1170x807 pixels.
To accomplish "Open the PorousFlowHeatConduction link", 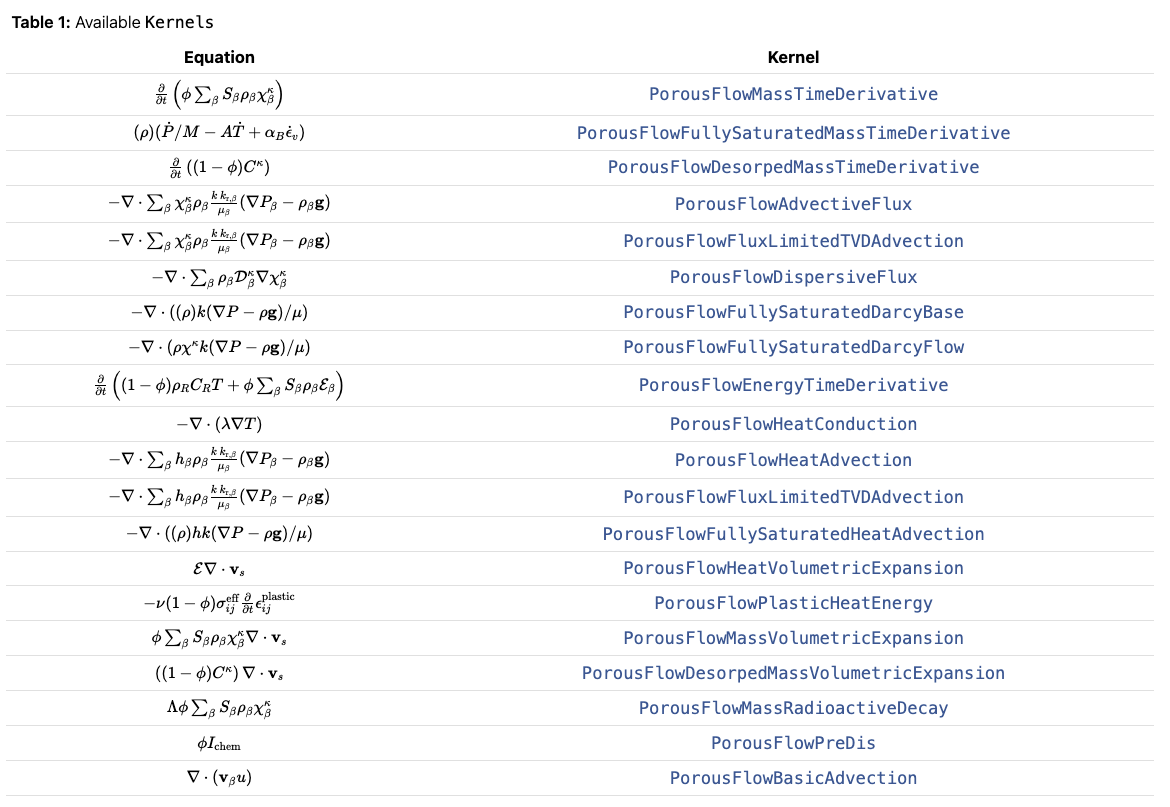I will pyautogui.click(x=793, y=424).
